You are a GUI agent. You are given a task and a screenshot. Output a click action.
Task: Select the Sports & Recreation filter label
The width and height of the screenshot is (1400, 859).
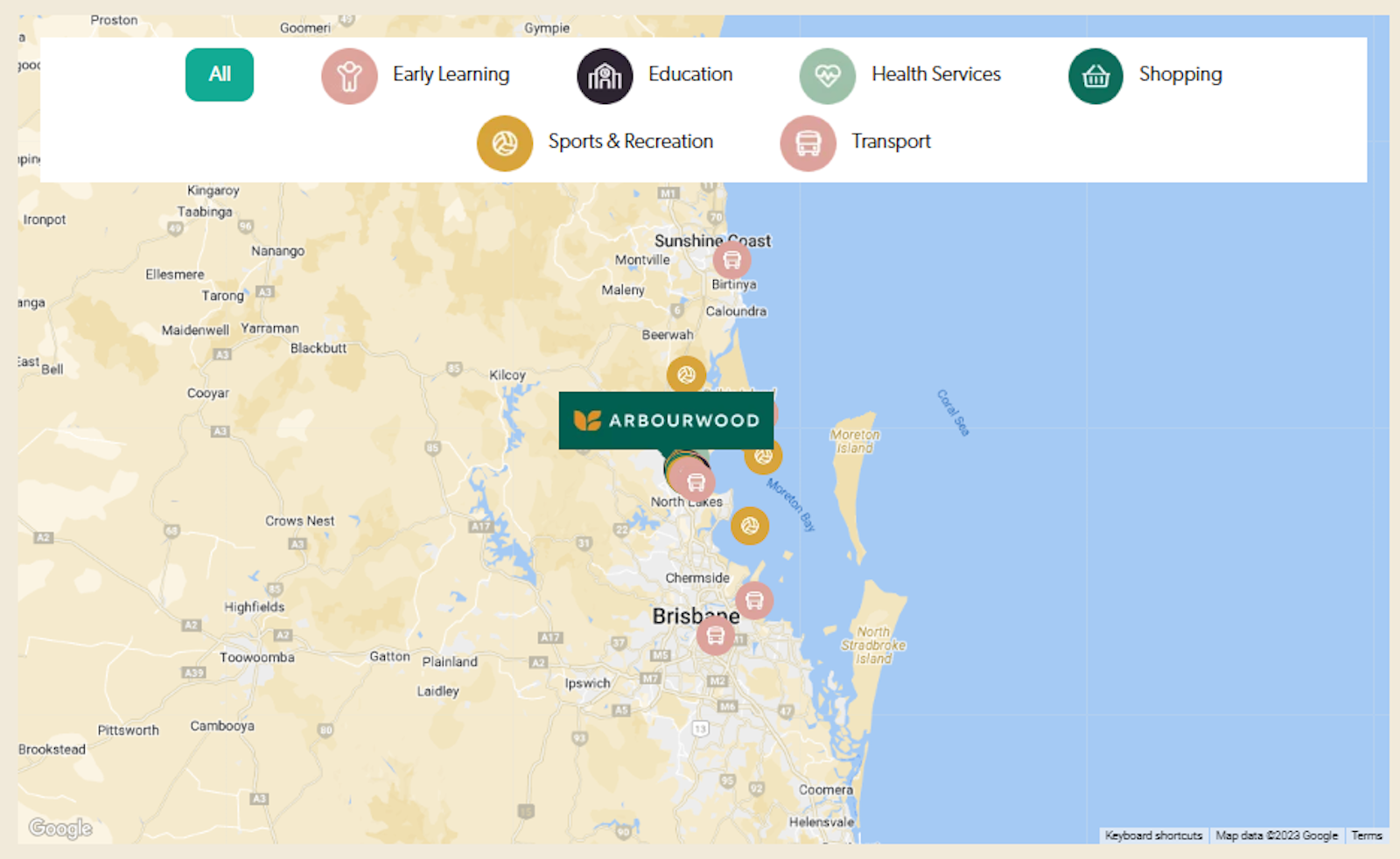630,142
